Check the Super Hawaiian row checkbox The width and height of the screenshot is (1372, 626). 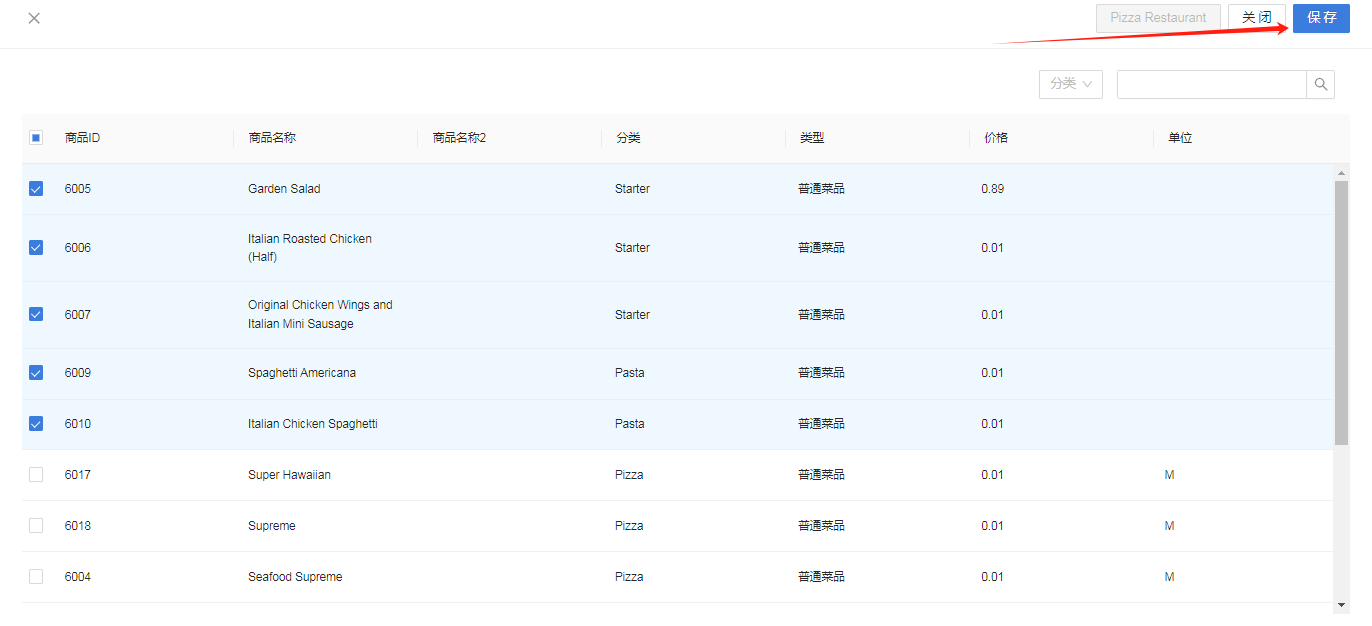click(36, 475)
